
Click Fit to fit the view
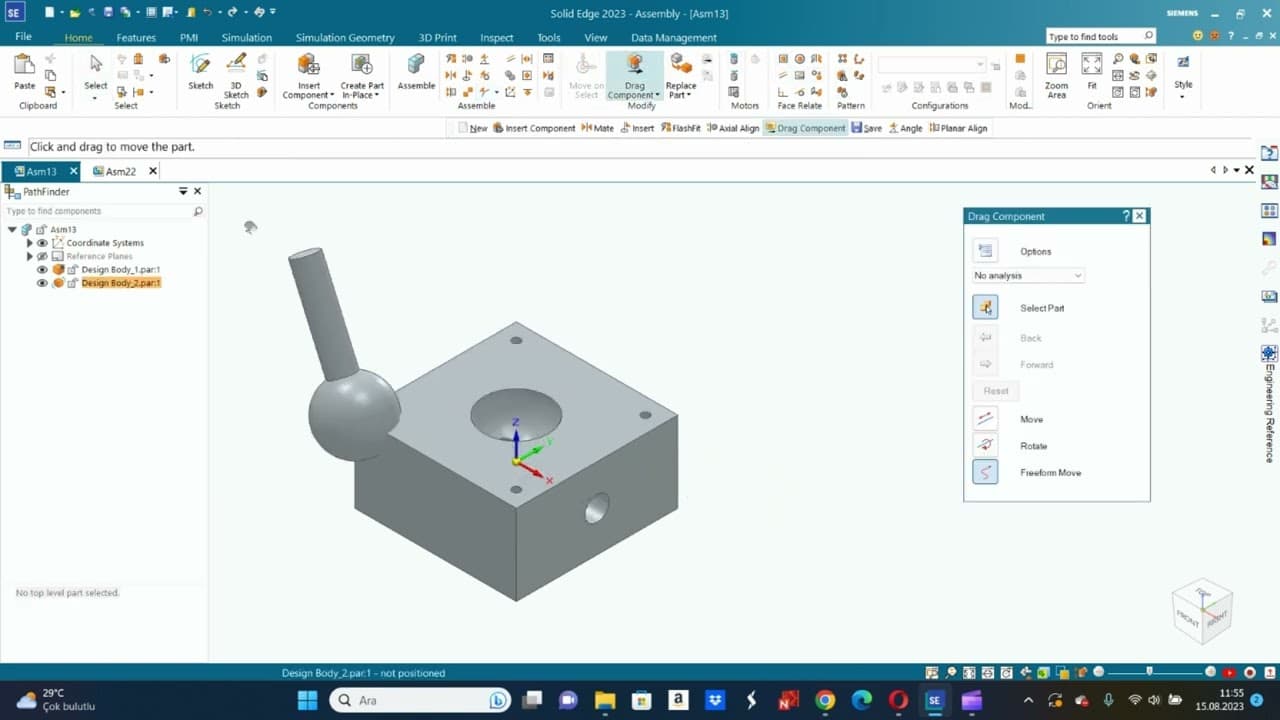click(1092, 65)
